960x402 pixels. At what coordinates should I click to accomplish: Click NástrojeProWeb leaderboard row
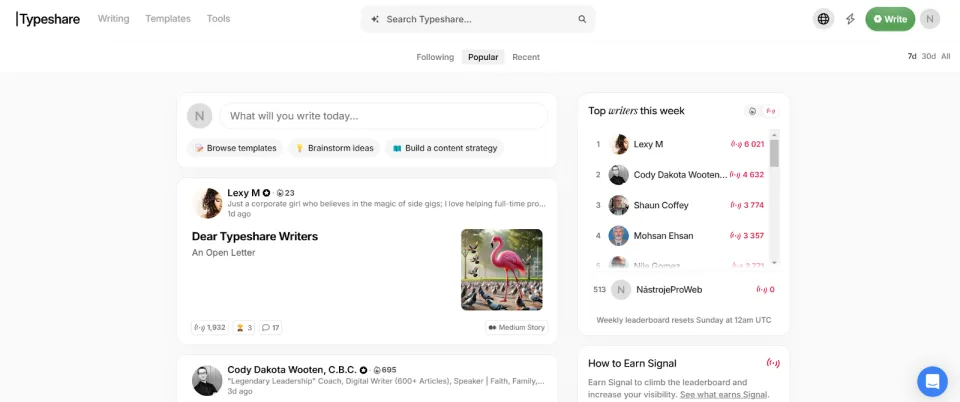683,289
